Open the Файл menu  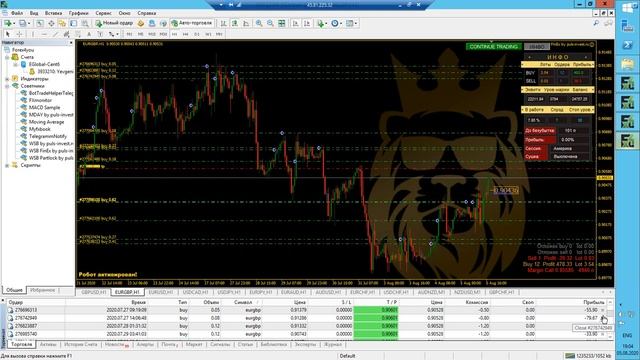17,13
